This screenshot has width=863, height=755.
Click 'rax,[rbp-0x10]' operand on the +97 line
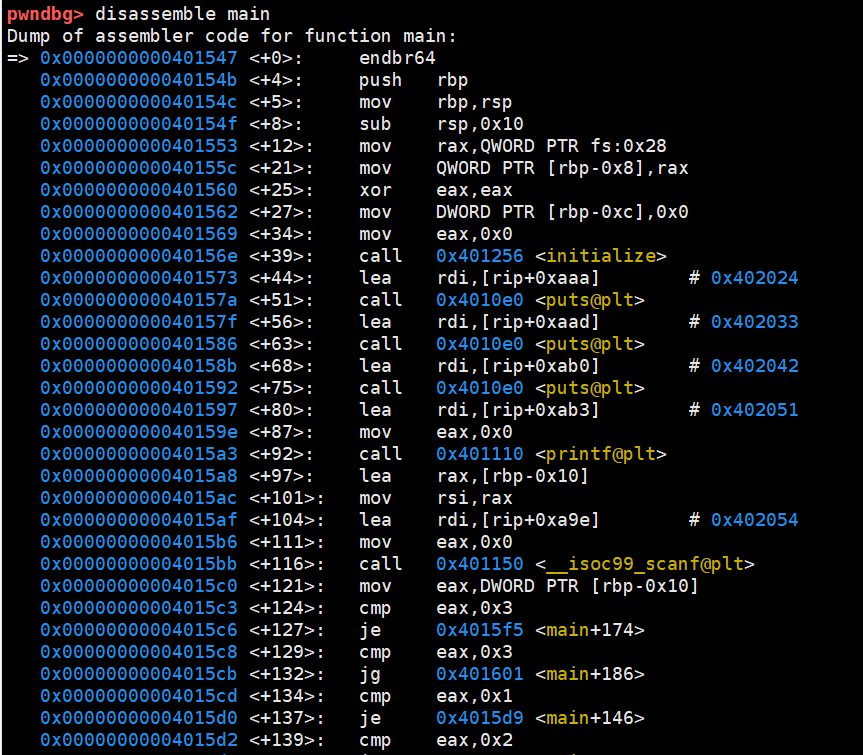coord(512,476)
